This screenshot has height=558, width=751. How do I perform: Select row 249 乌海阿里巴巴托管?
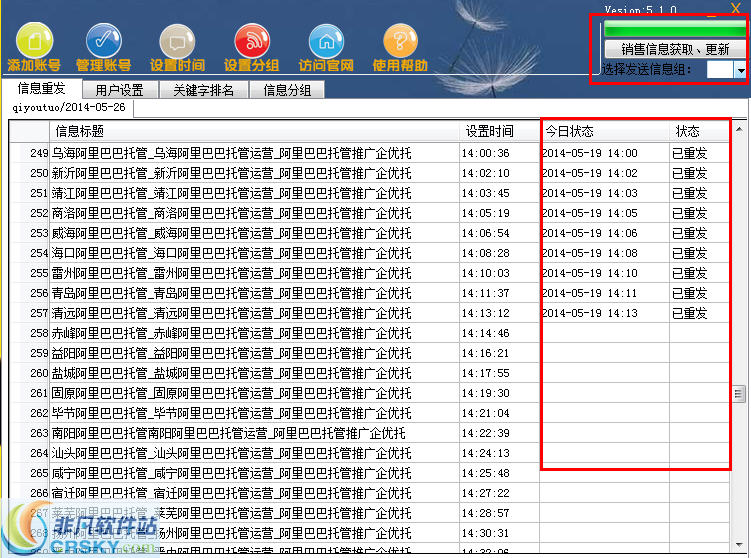click(369, 153)
